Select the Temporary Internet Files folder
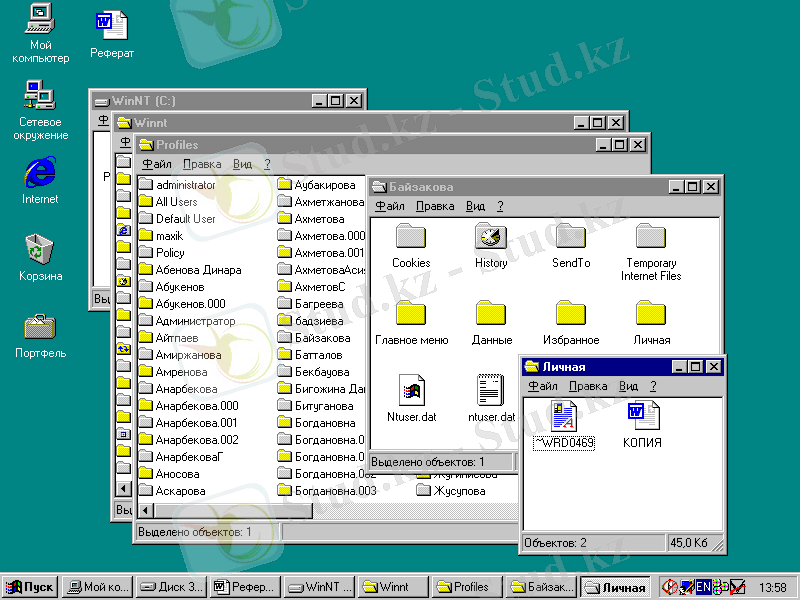The height and width of the screenshot is (600, 800). pos(651,238)
